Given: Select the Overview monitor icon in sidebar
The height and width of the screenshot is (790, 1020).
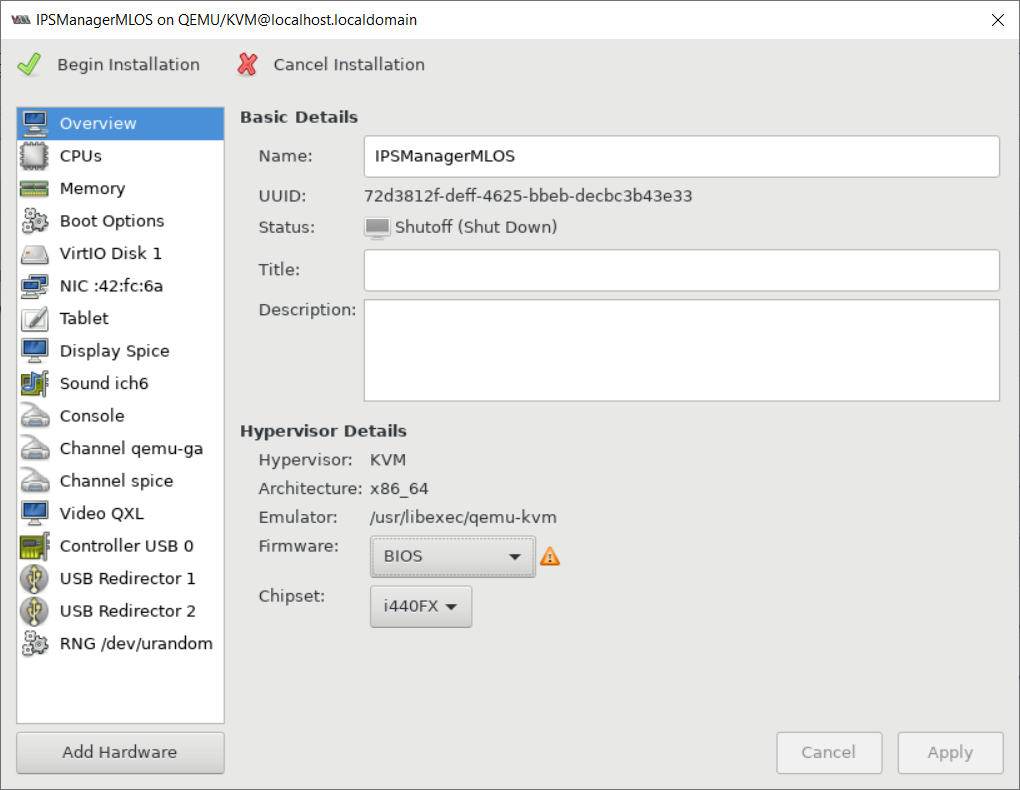Looking at the screenshot, I should [34, 124].
